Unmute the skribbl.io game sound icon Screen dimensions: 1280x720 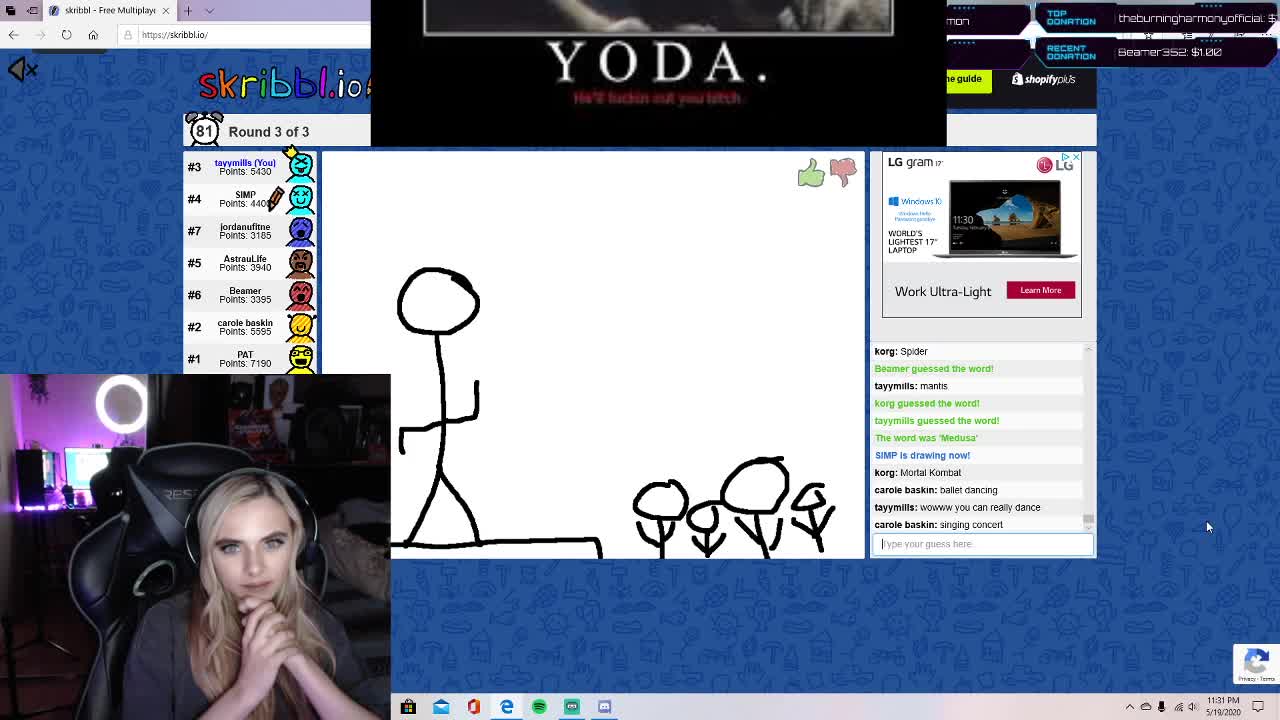(x=22, y=69)
